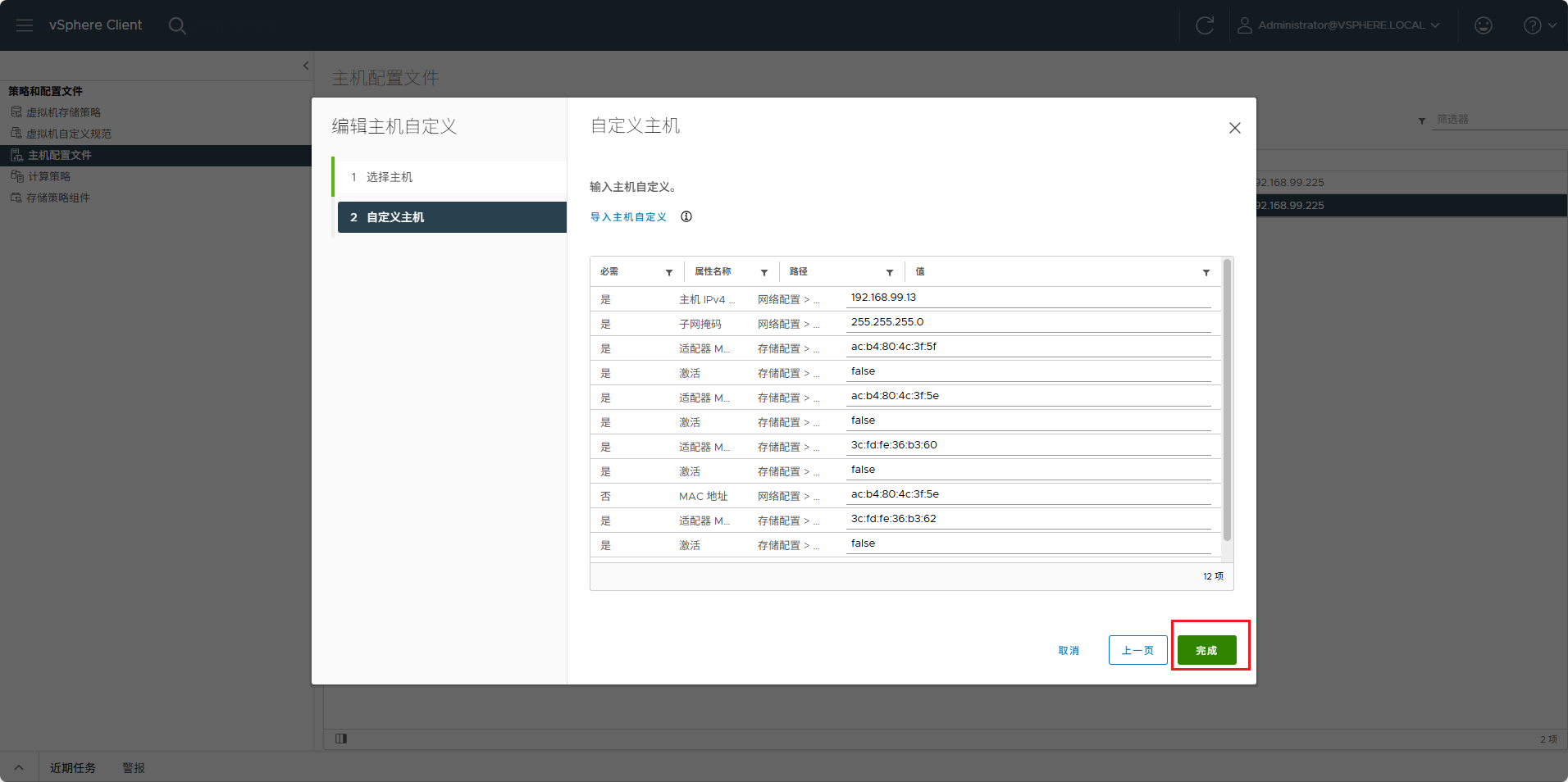Screen dimensions: 1568x782
Task: Click the table's vertical scrollbar
Action: 1227,400
